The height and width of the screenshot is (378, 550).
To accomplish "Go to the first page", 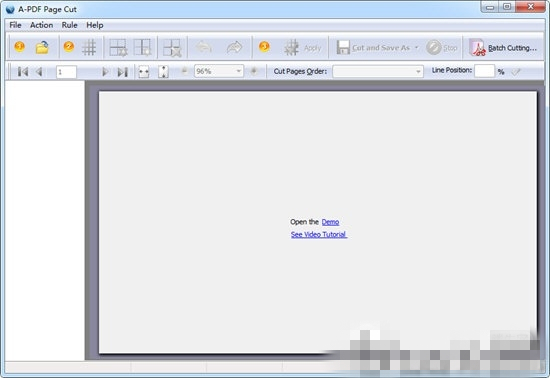I will tap(23, 72).
